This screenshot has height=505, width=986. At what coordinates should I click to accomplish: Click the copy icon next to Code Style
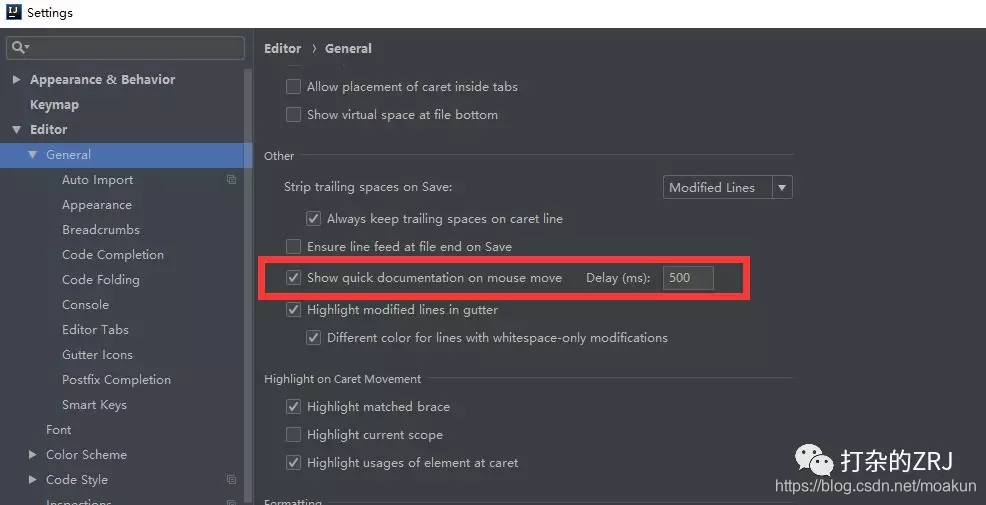(231, 480)
